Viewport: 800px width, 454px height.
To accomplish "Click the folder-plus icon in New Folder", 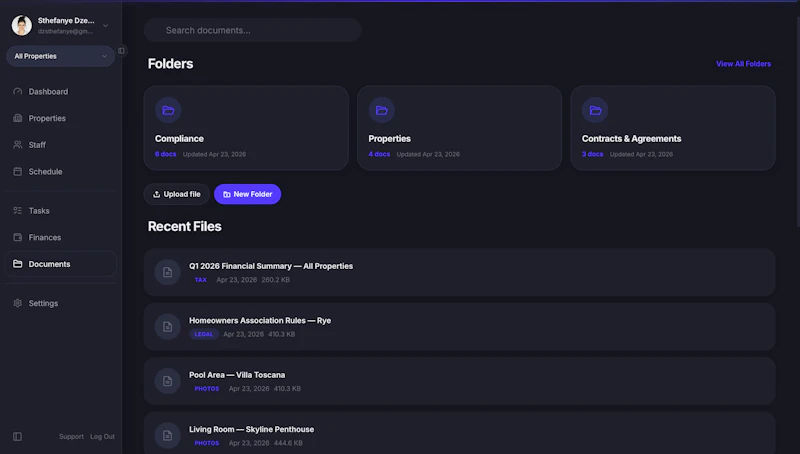I will 227,194.
